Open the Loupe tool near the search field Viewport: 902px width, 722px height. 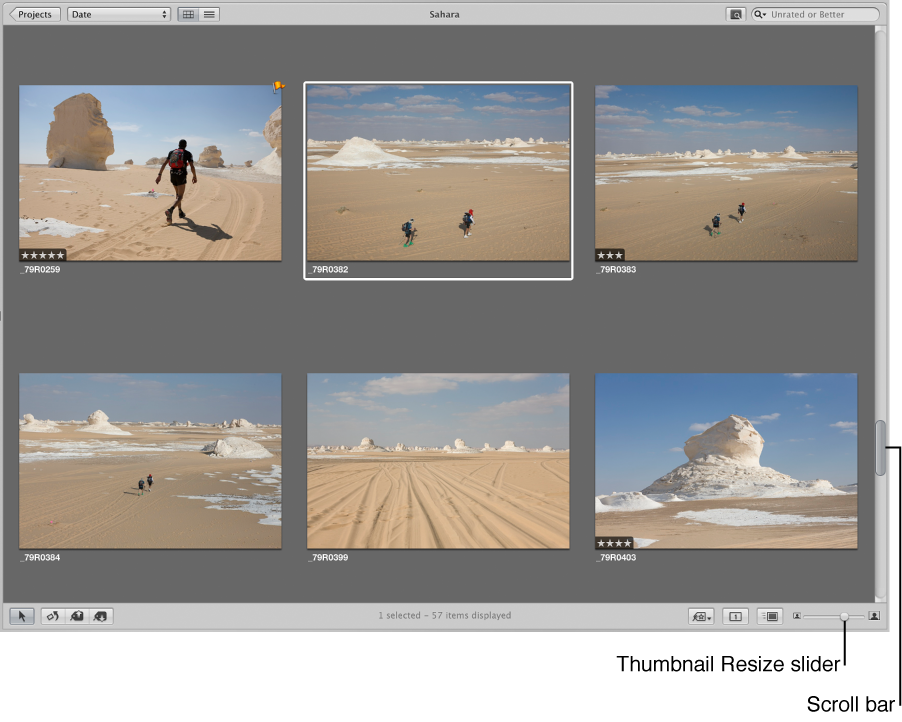[737, 14]
